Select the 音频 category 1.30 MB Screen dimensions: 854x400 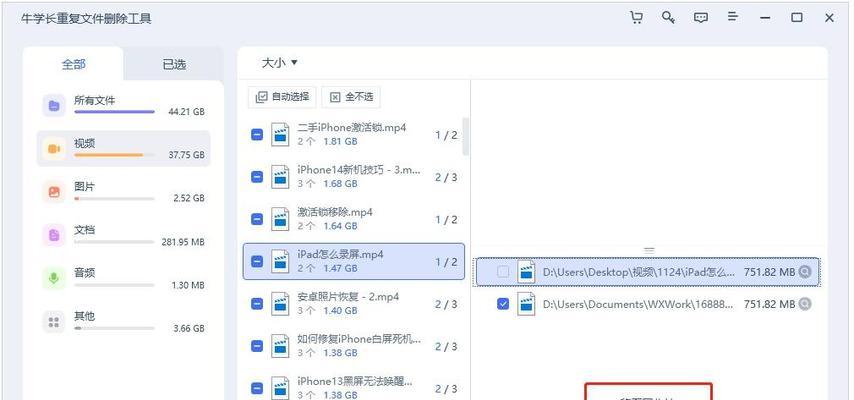tap(124, 278)
